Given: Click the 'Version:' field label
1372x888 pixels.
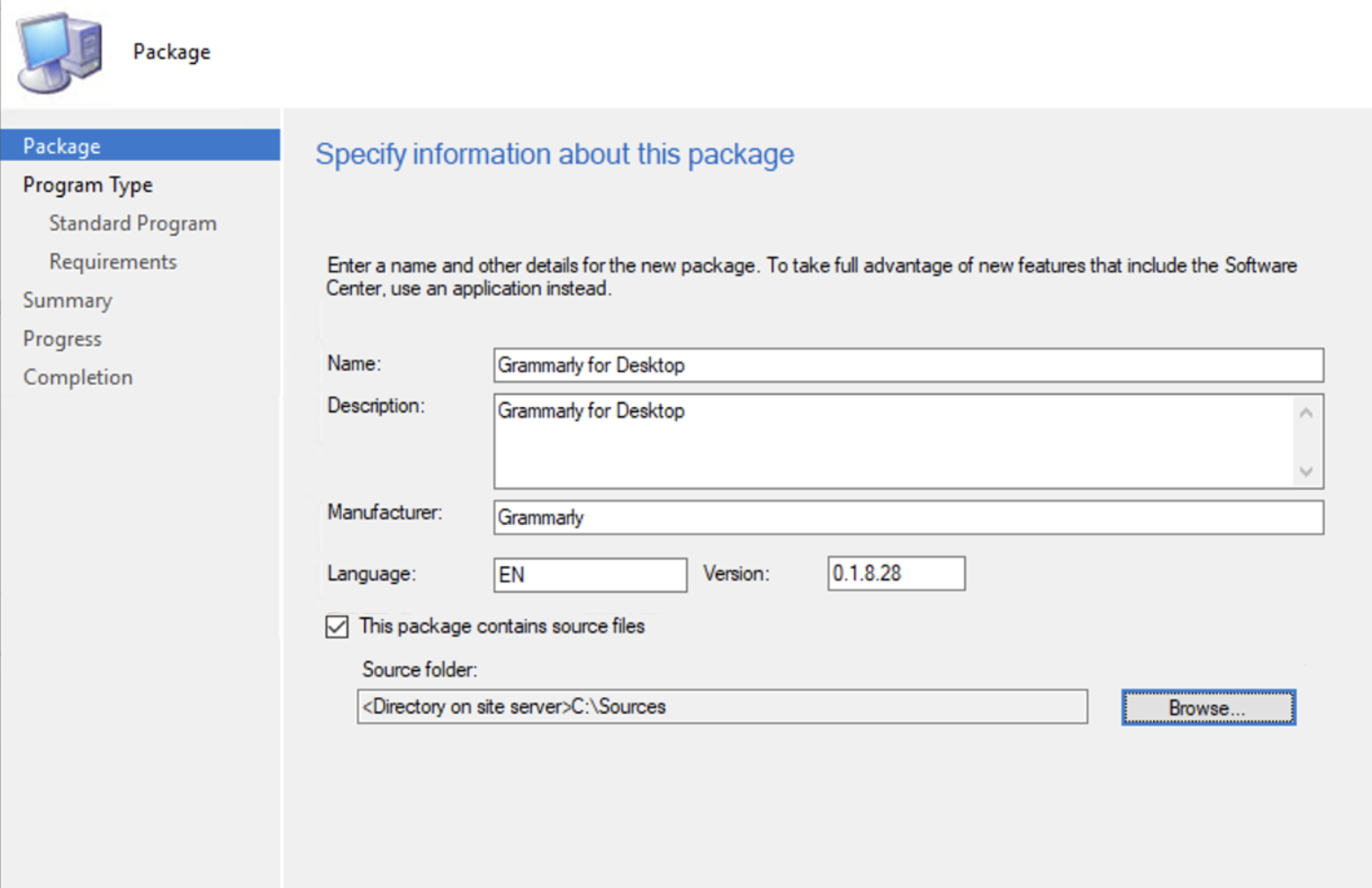Looking at the screenshot, I should [x=736, y=573].
